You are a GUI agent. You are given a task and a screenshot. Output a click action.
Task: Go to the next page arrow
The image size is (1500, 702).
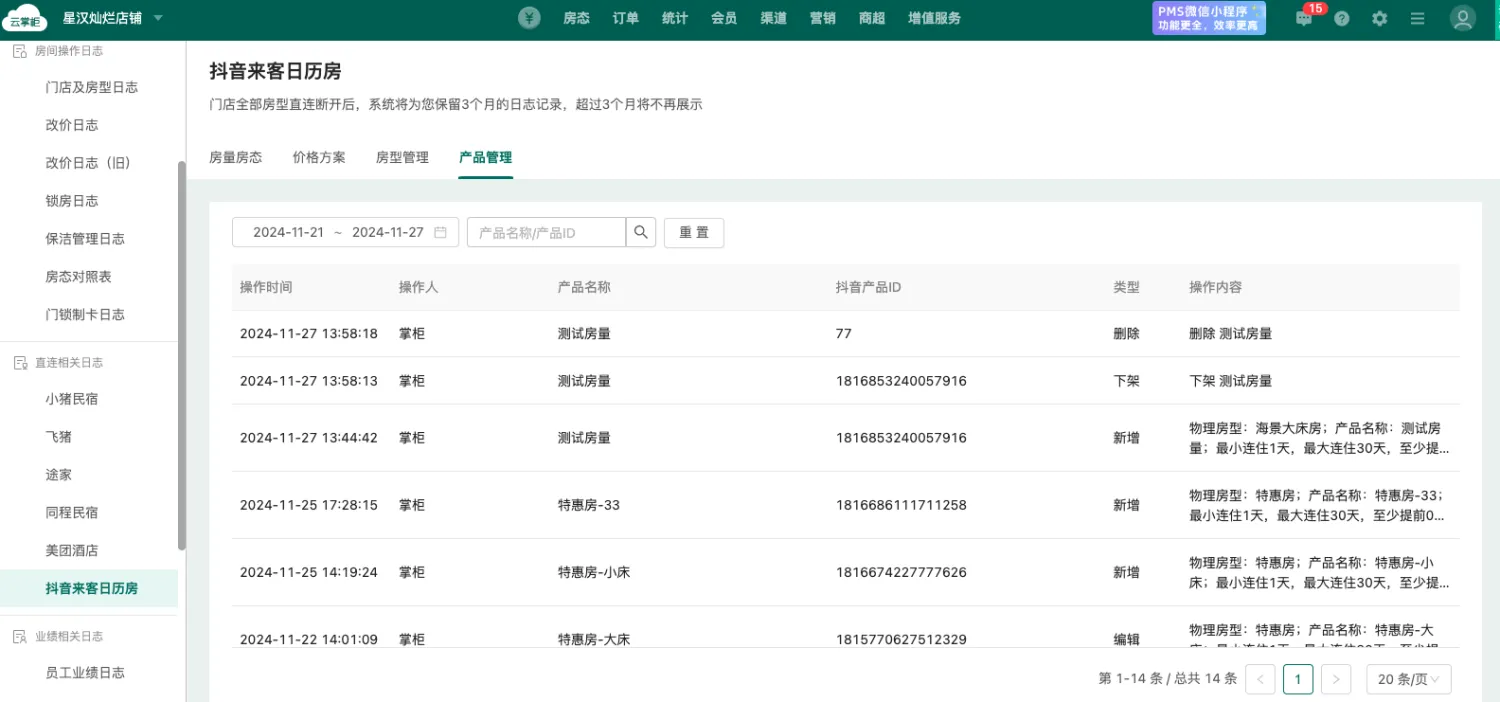[1336, 679]
